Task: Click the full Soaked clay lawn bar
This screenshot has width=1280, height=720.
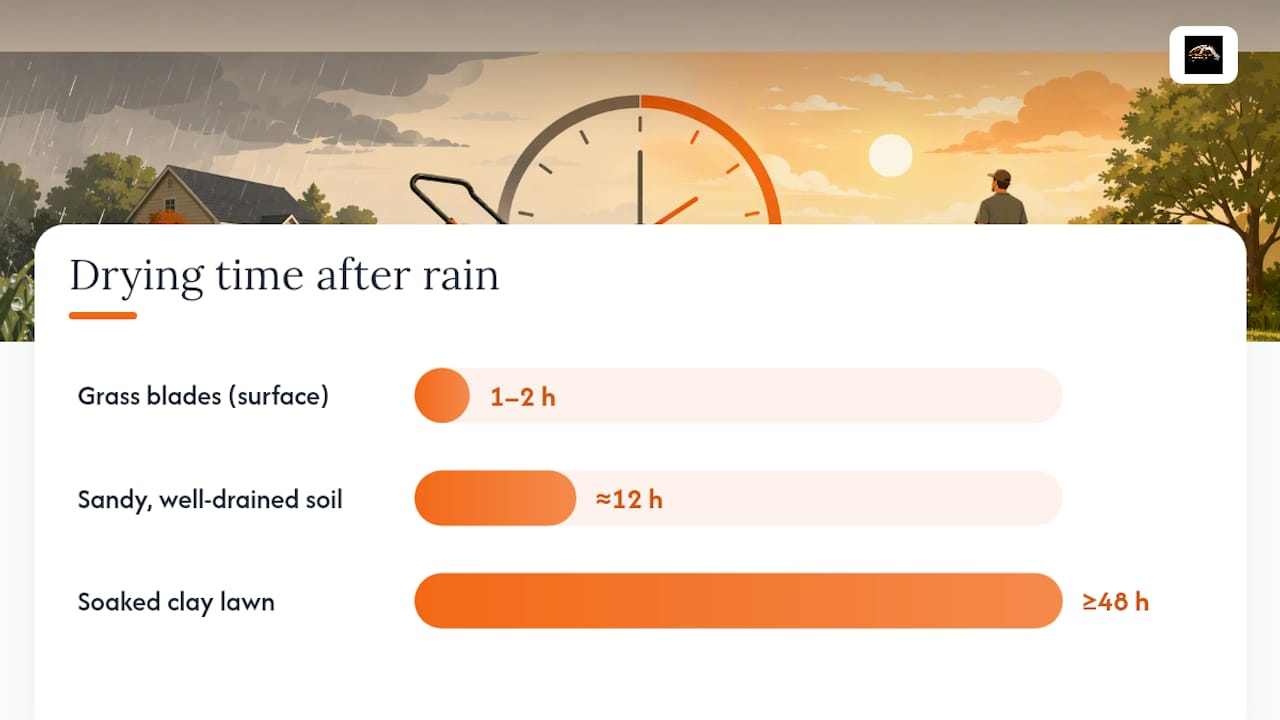Action: pyautogui.click(x=738, y=601)
